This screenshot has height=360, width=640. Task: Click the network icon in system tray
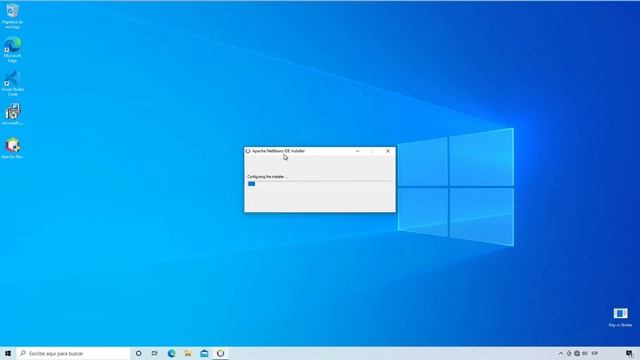pyautogui.click(x=577, y=353)
